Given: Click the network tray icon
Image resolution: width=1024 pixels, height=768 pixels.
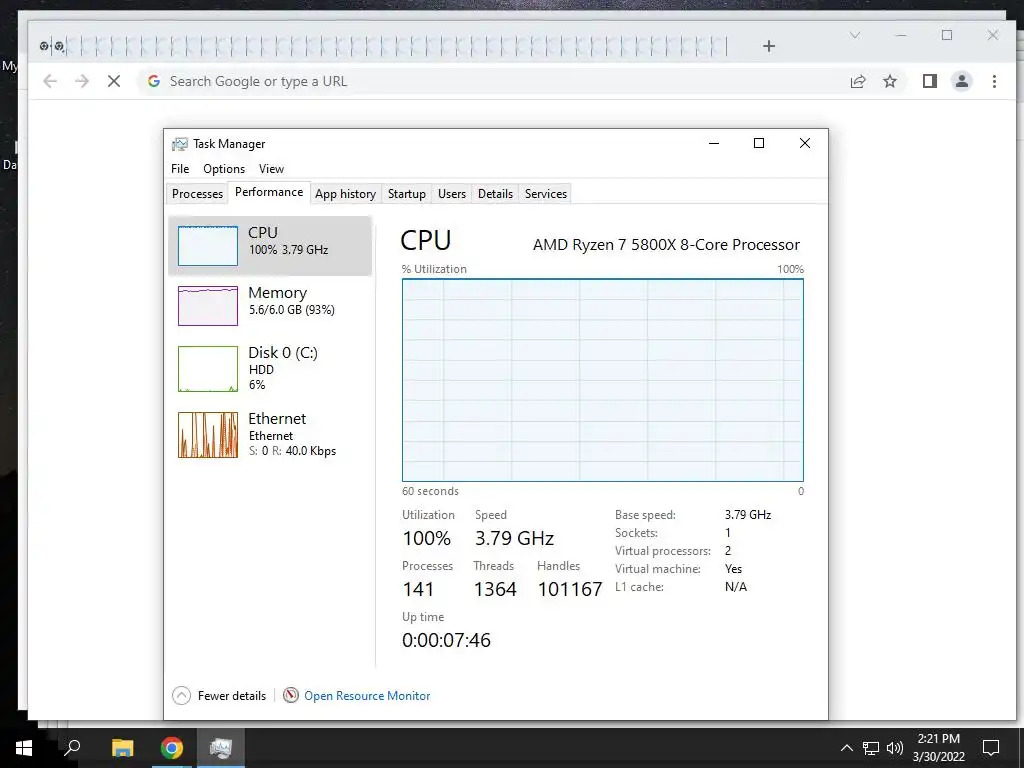Looking at the screenshot, I should tap(871, 748).
